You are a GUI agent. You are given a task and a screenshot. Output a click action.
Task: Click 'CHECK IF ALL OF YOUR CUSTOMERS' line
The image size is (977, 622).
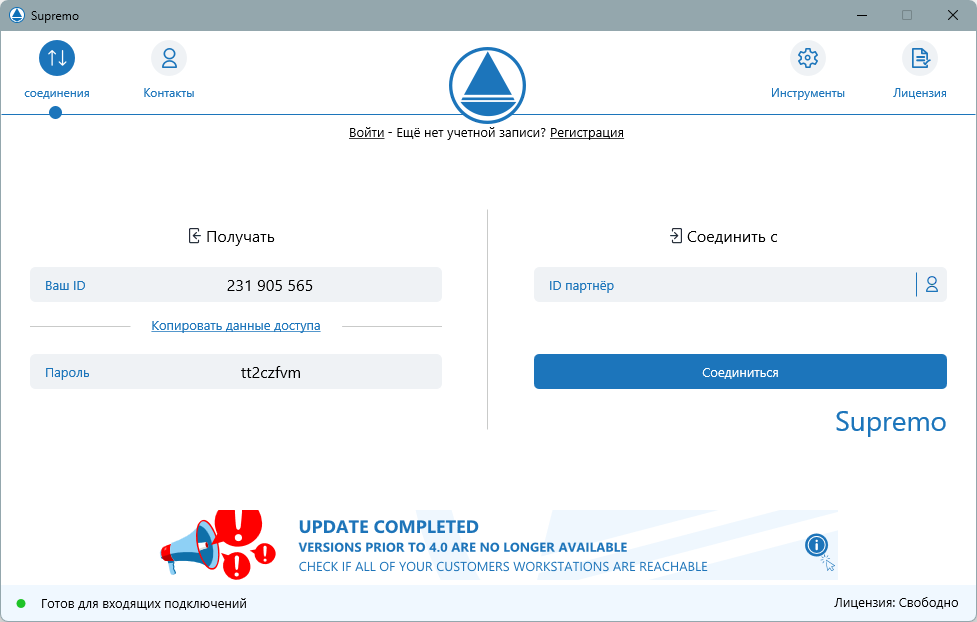click(x=503, y=567)
